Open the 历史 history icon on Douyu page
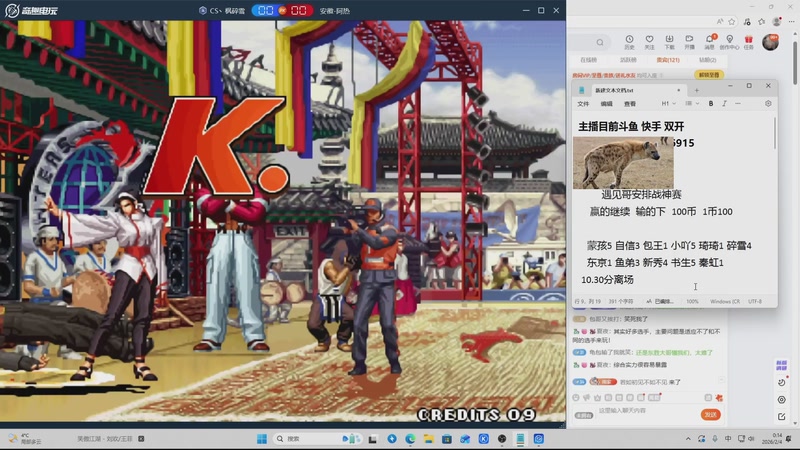 [x=629, y=42]
